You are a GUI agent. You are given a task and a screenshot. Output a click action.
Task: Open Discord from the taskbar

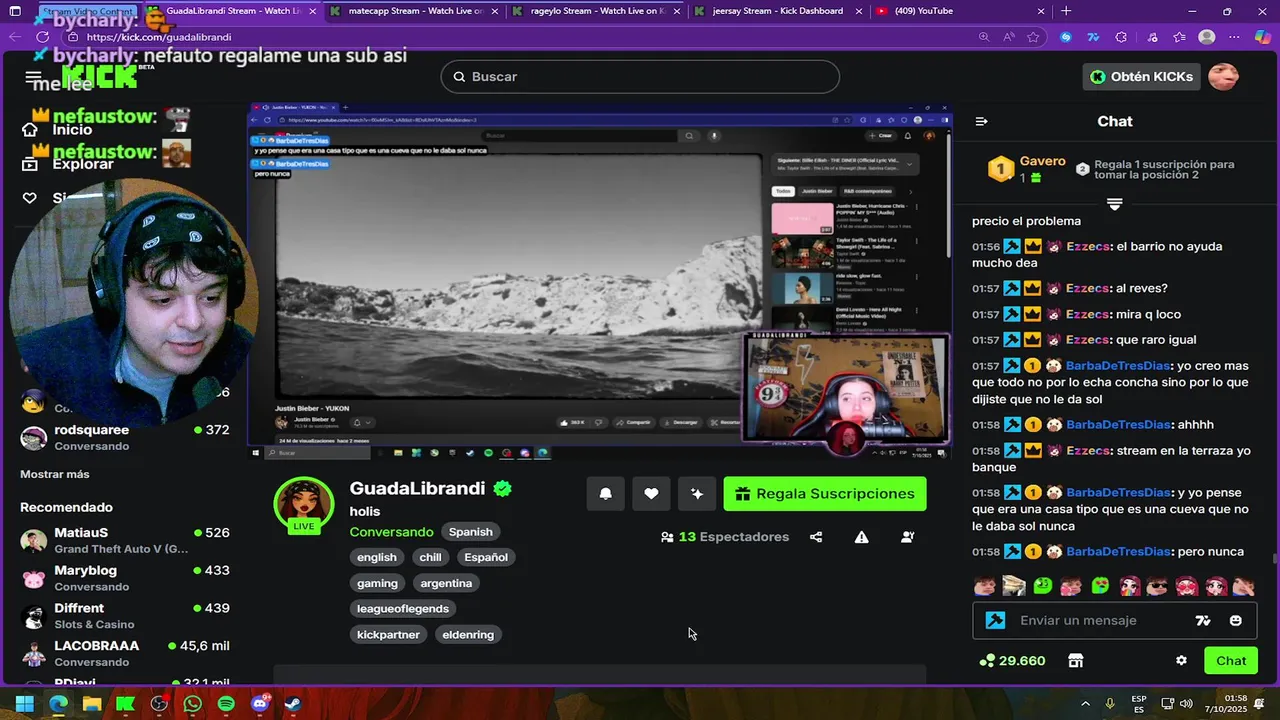pyautogui.click(x=260, y=704)
